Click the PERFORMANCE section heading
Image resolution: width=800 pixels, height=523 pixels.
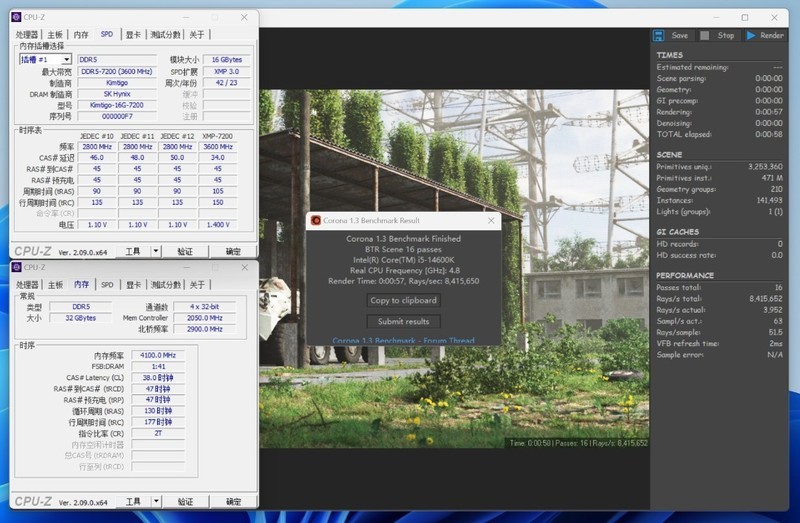[x=685, y=275]
